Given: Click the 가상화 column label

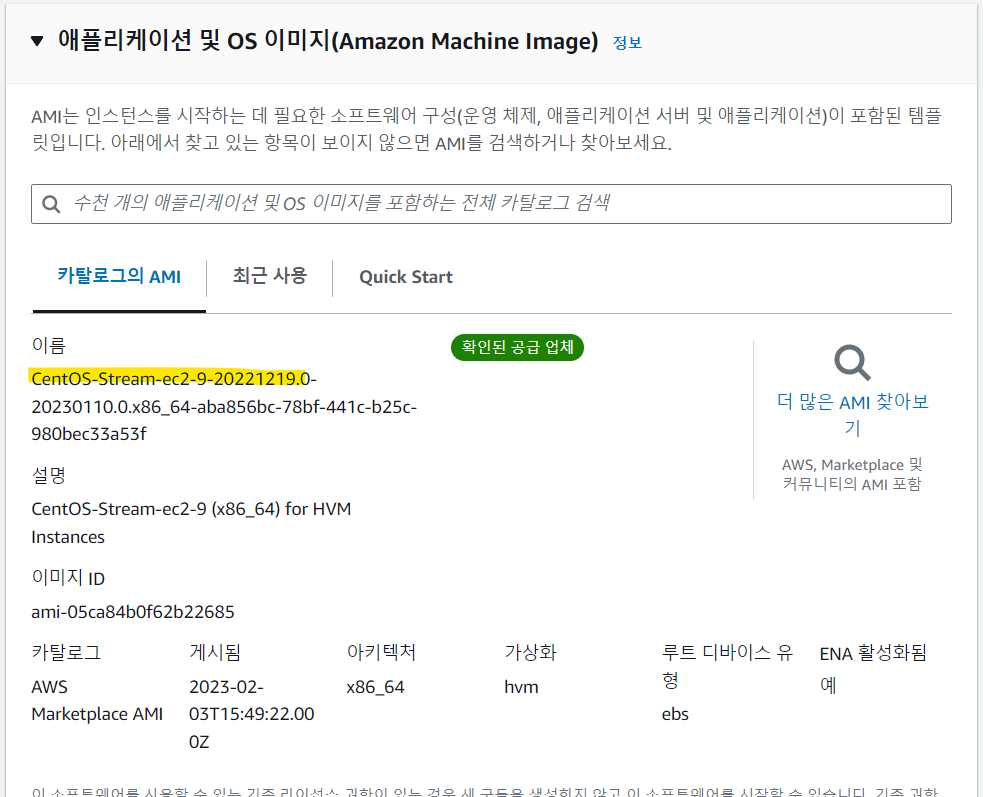Looking at the screenshot, I should pos(530,652).
